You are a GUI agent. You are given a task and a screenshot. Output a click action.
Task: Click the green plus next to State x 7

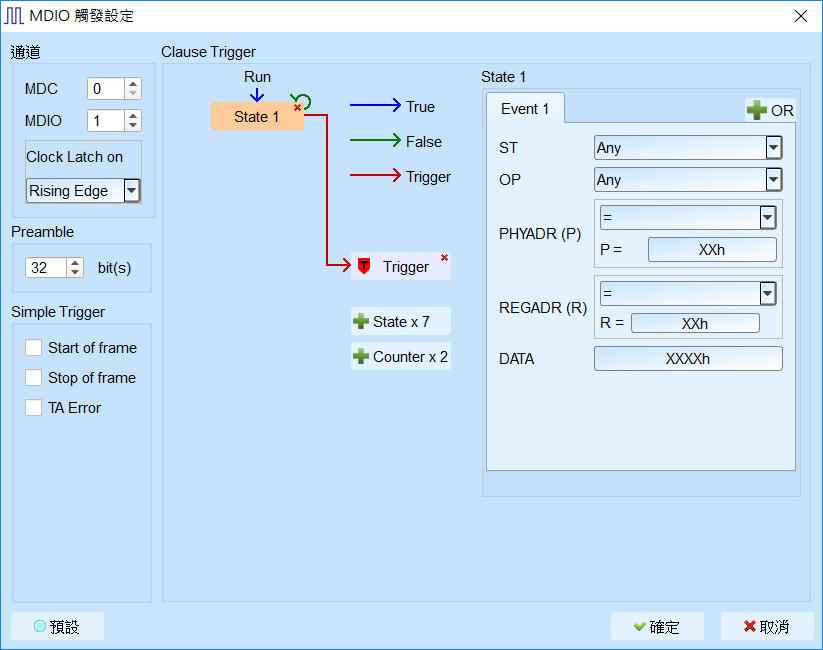(361, 321)
